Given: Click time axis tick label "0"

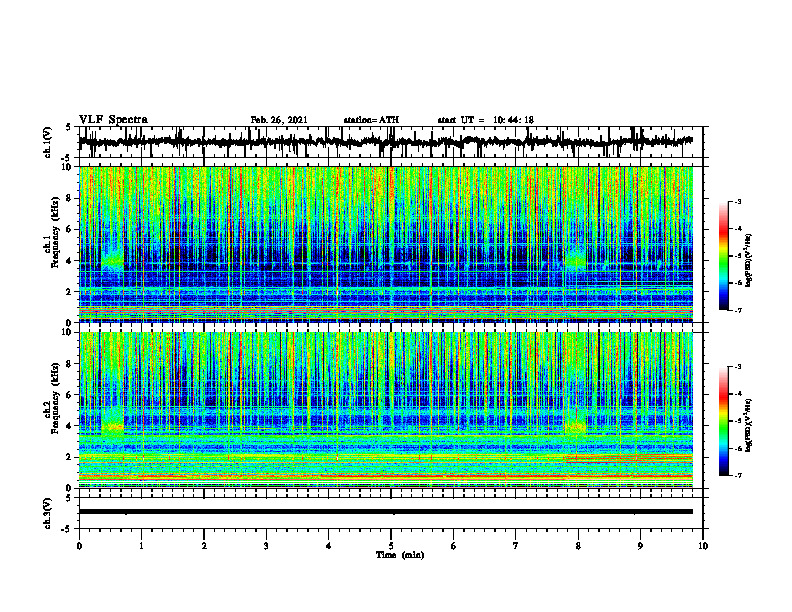Looking at the screenshot, I should tap(79, 546).
